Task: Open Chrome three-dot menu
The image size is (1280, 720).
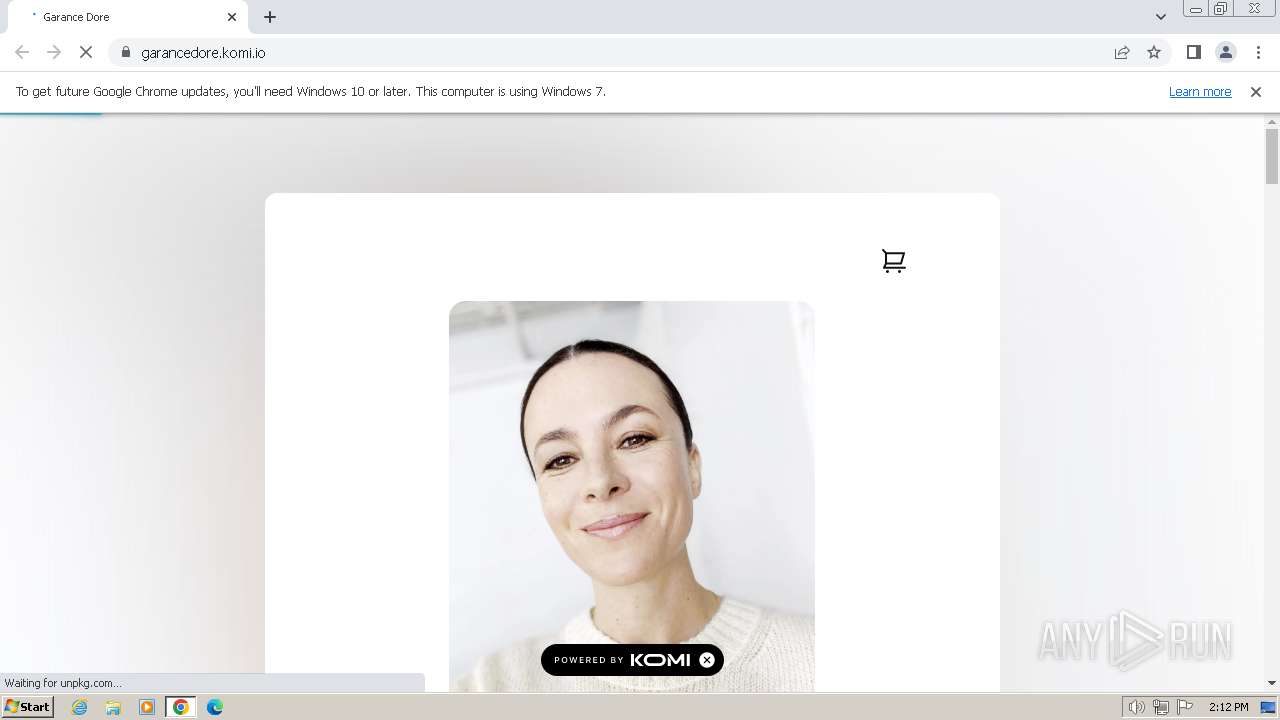Action: pyautogui.click(x=1258, y=52)
